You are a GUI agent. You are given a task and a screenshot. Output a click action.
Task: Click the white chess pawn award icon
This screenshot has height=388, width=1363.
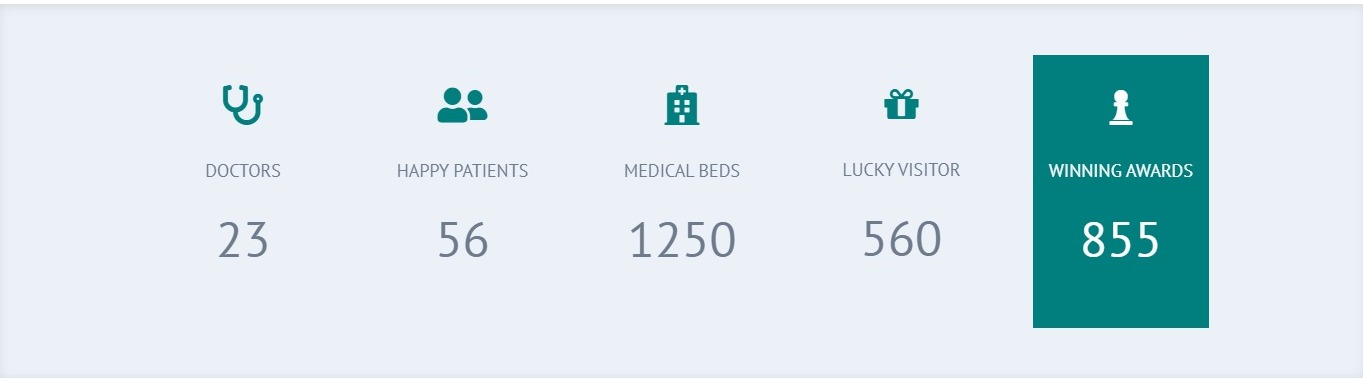[x=1121, y=108]
